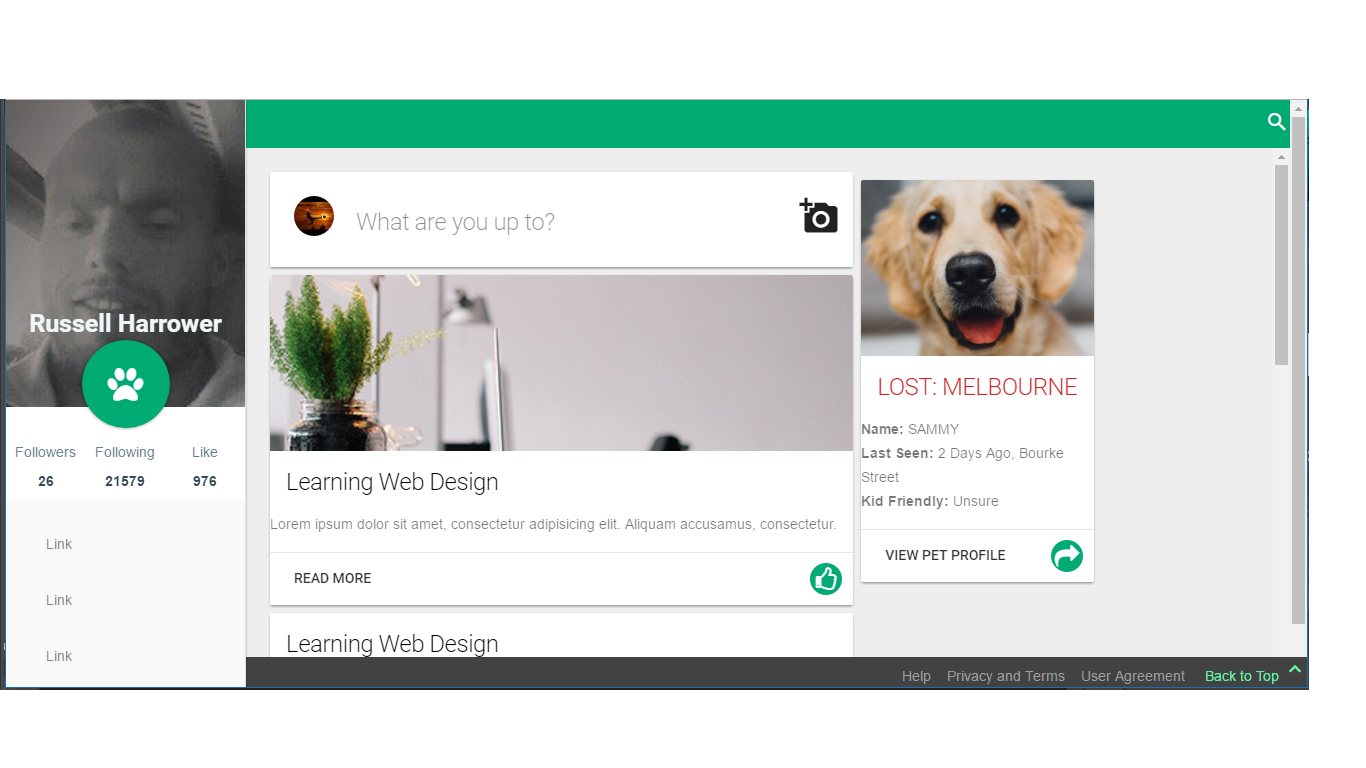This screenshot has width=1366, height=768.
Task: Open VIEW PET PROFILE
Action: (945, 555)
